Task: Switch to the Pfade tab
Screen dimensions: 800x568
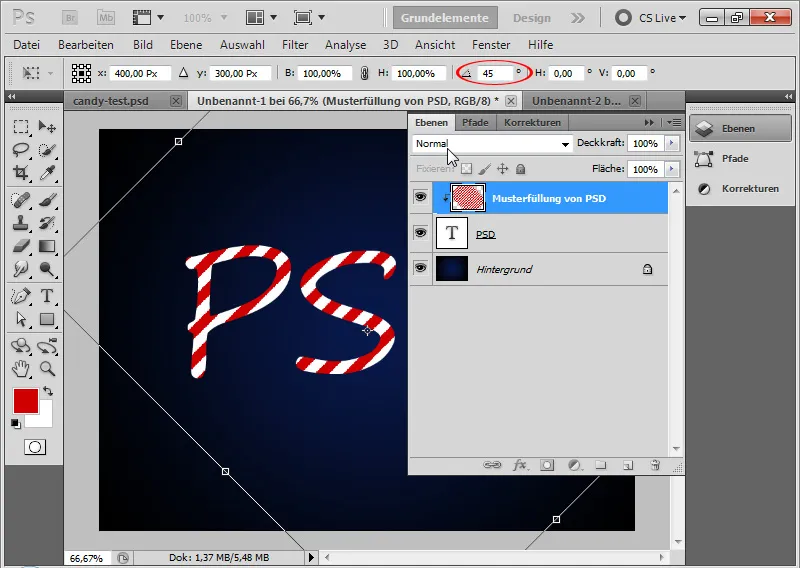Action: [x=475, y=122]
